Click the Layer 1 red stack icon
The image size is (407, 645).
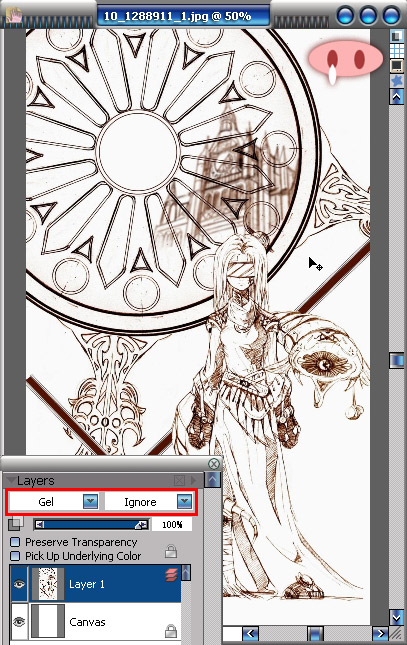click(x=172, y=574)
